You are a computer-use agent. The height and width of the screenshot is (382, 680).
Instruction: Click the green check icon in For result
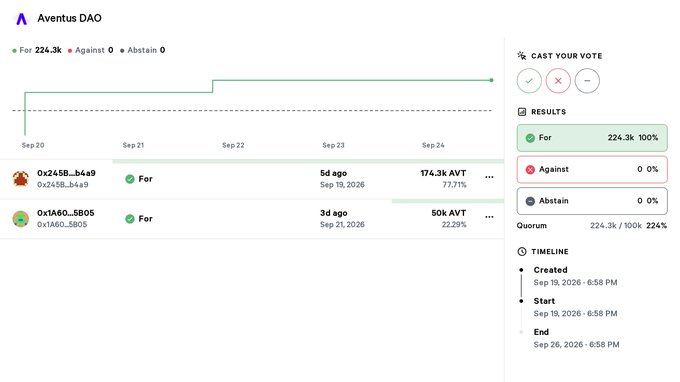click(530, 138)
